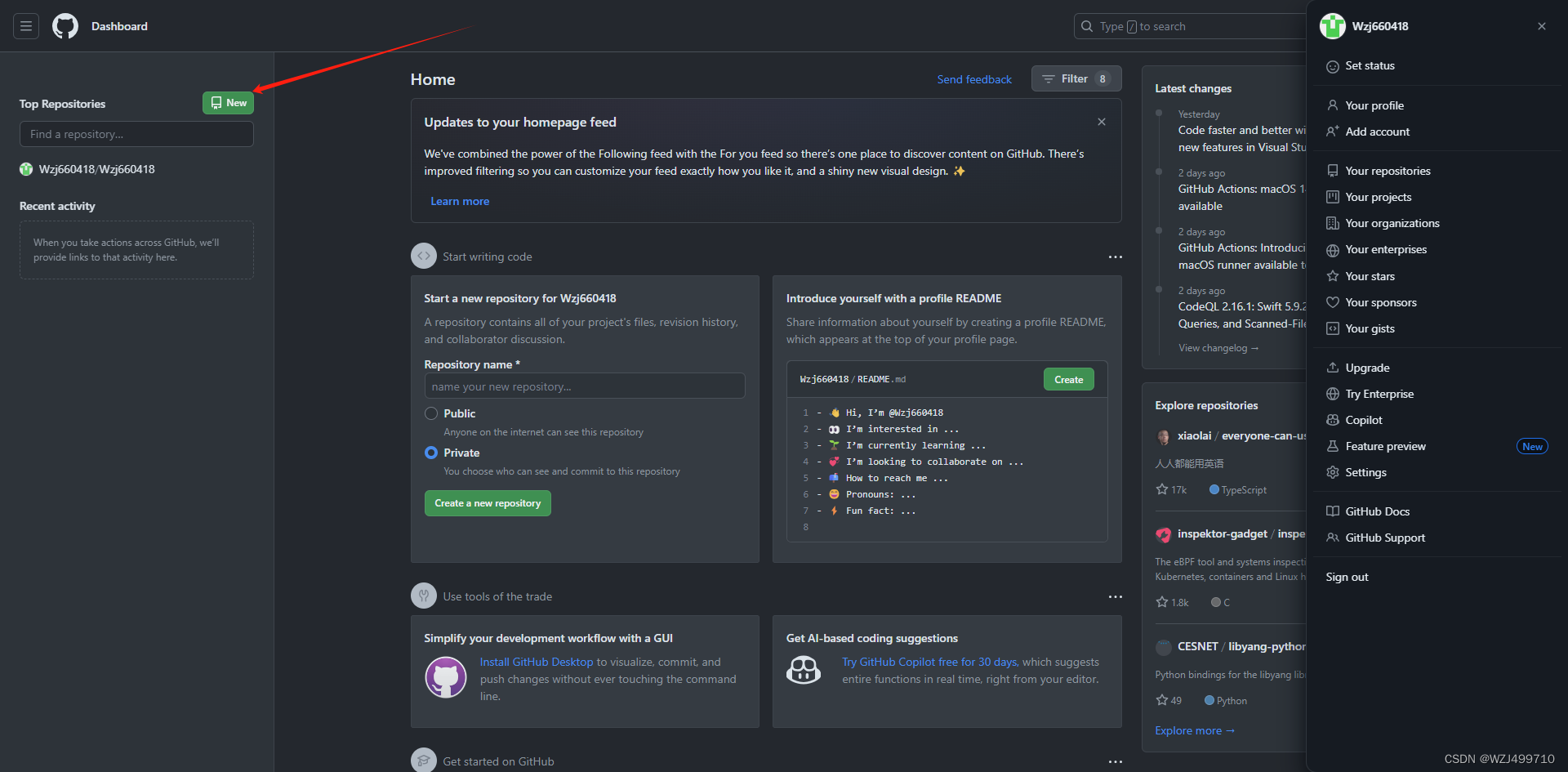
Task: Click the Copilot icon in menu
Action: coord(1333,420)
